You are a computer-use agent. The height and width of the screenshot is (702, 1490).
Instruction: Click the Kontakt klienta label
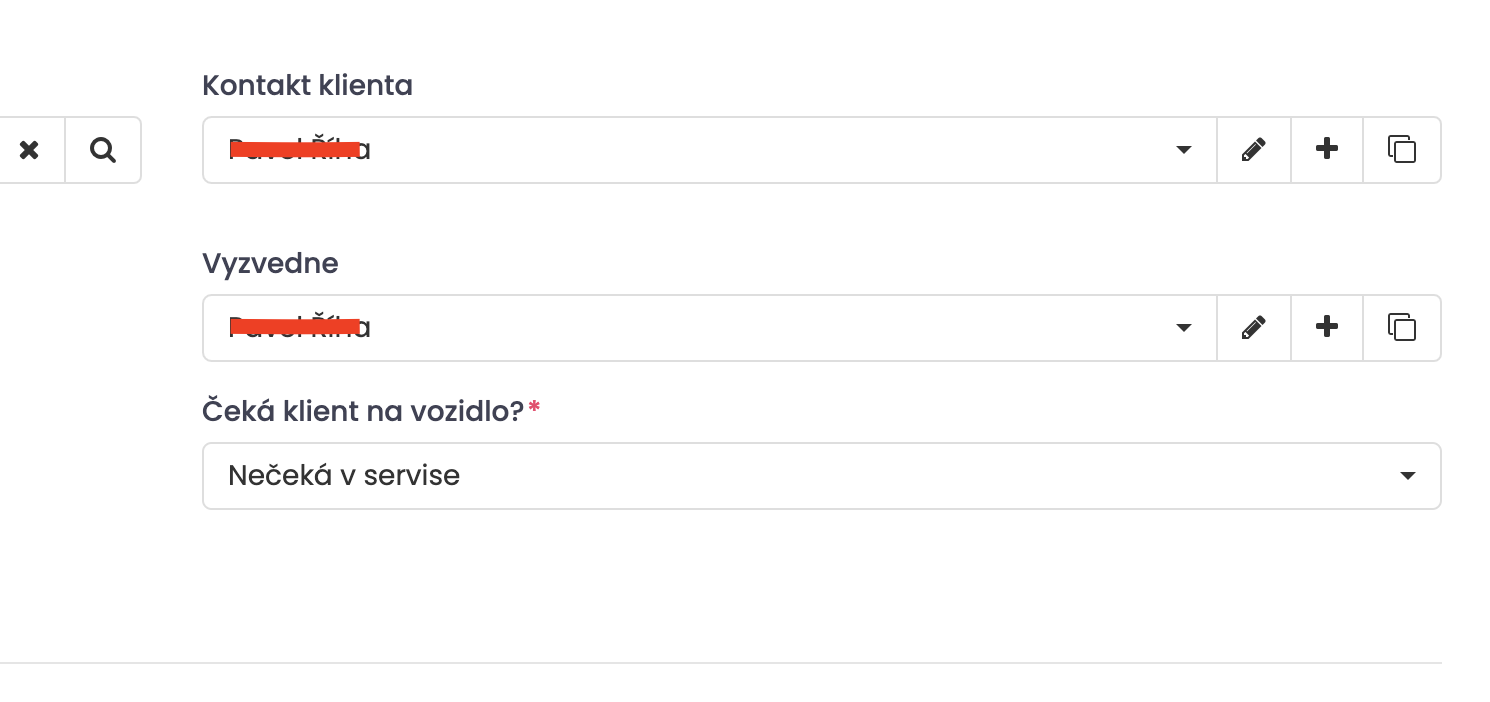pyautogui.click(x=307, y=86)
